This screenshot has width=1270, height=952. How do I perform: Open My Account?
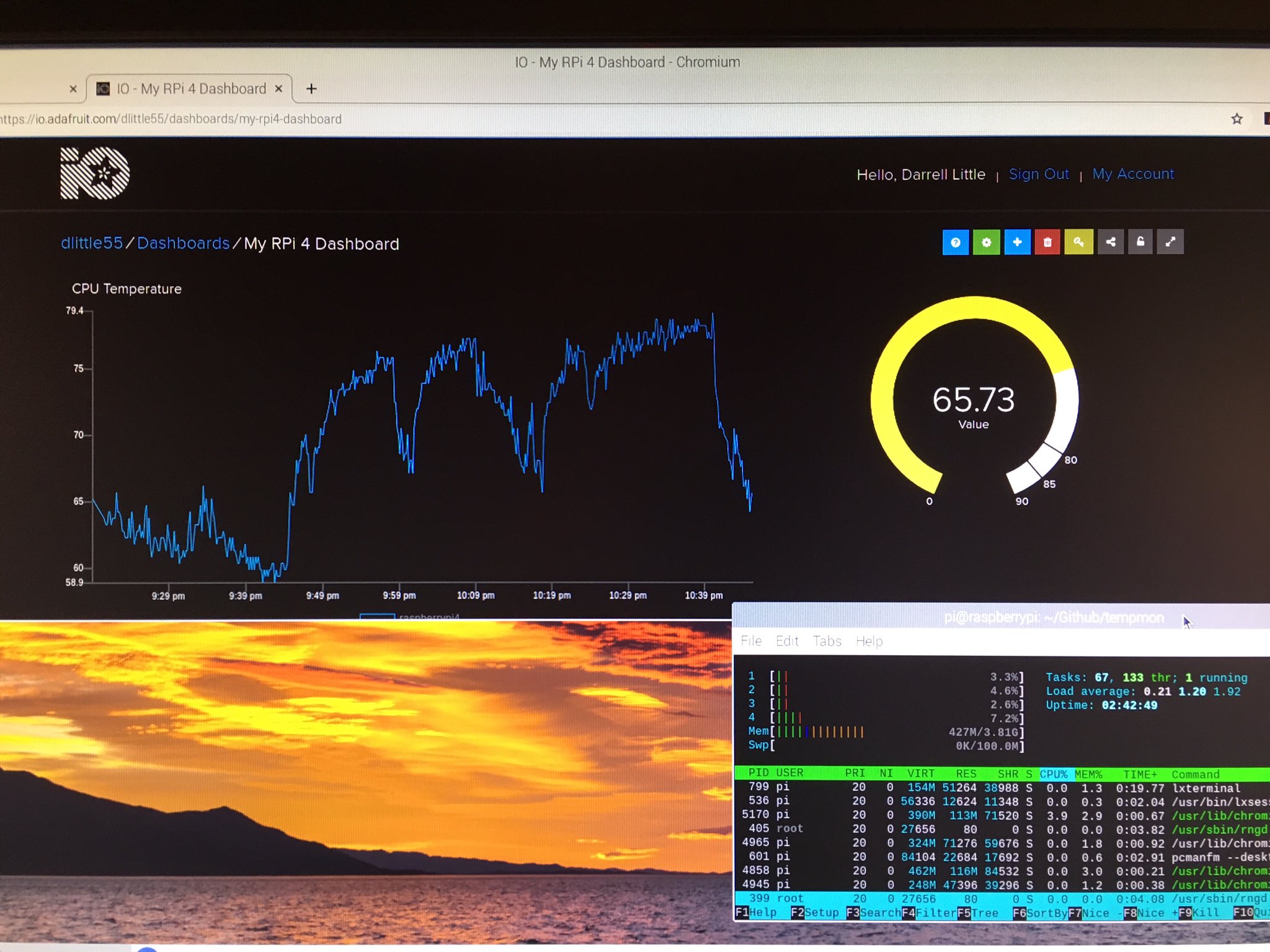click(1133, 174)
